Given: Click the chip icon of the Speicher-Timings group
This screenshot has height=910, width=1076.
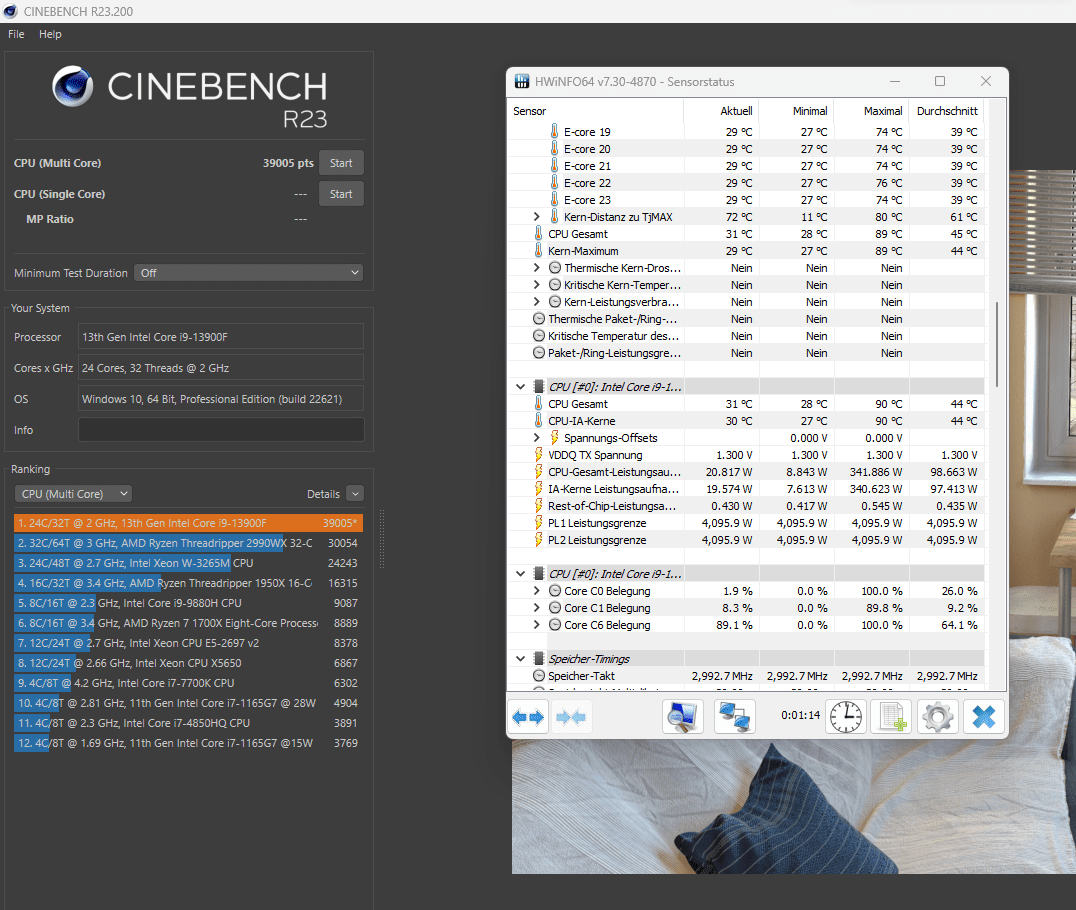Looking at the screenshot, I should pos(539,659).
